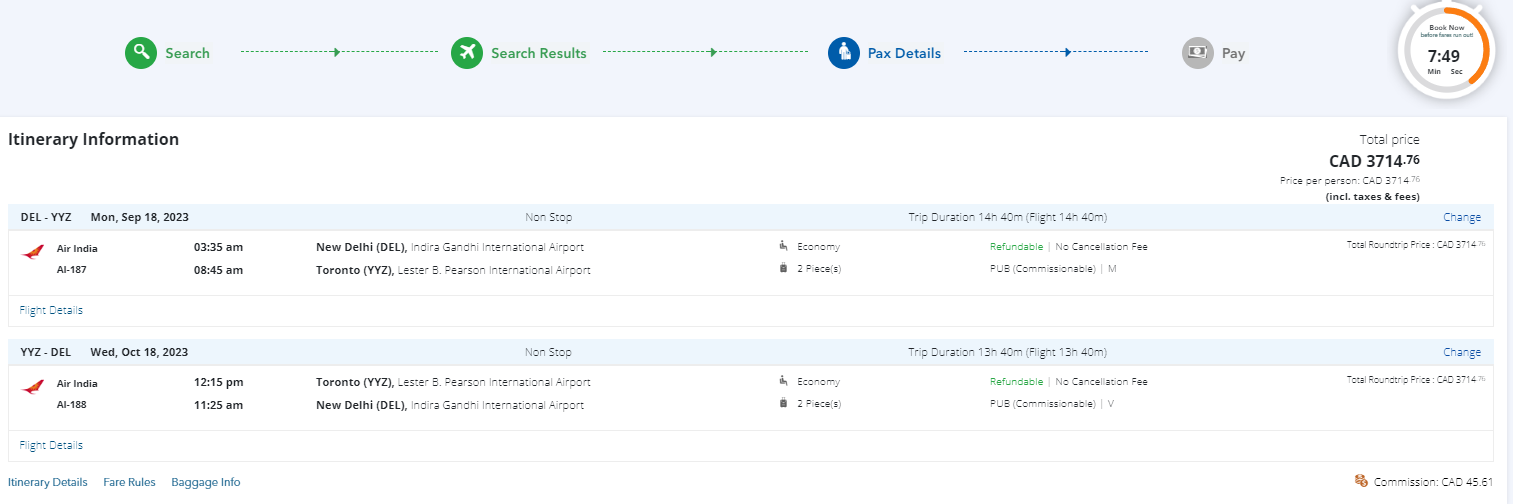
Task: Expand Flight Details for the YYZ-DEL flight
Action: 51,445
